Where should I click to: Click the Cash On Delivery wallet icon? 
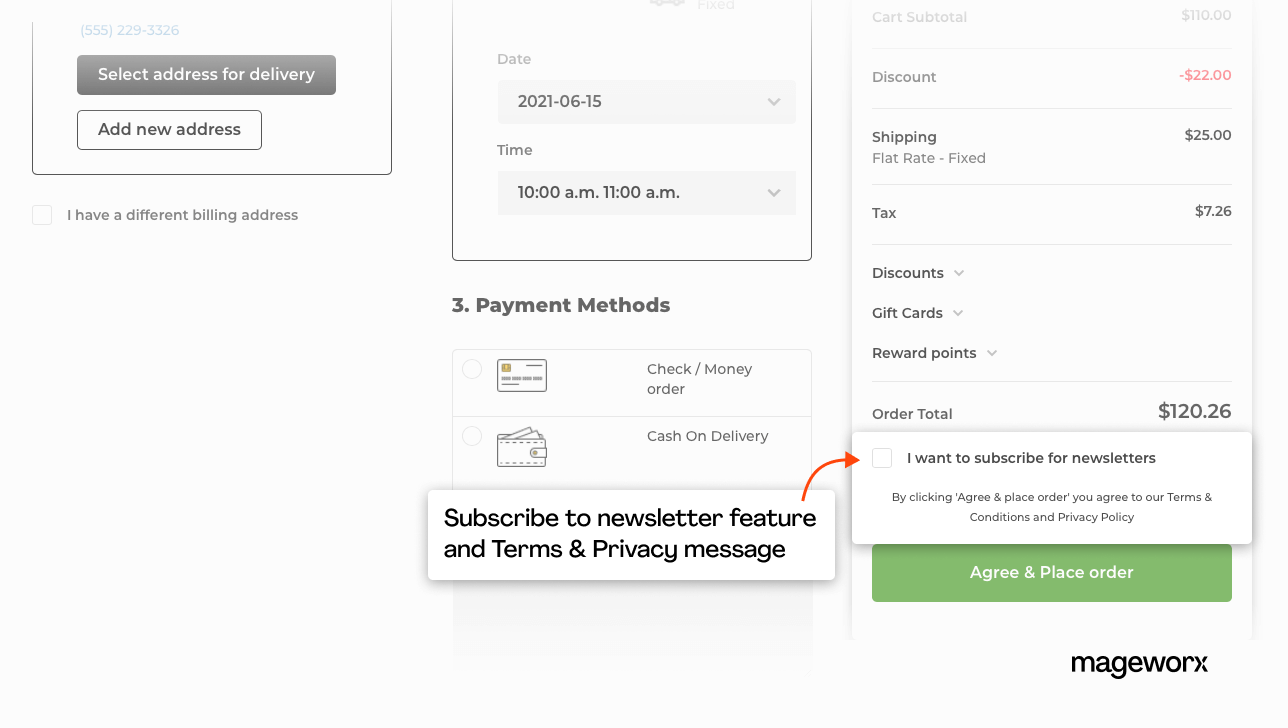click(x=521, y=447)
